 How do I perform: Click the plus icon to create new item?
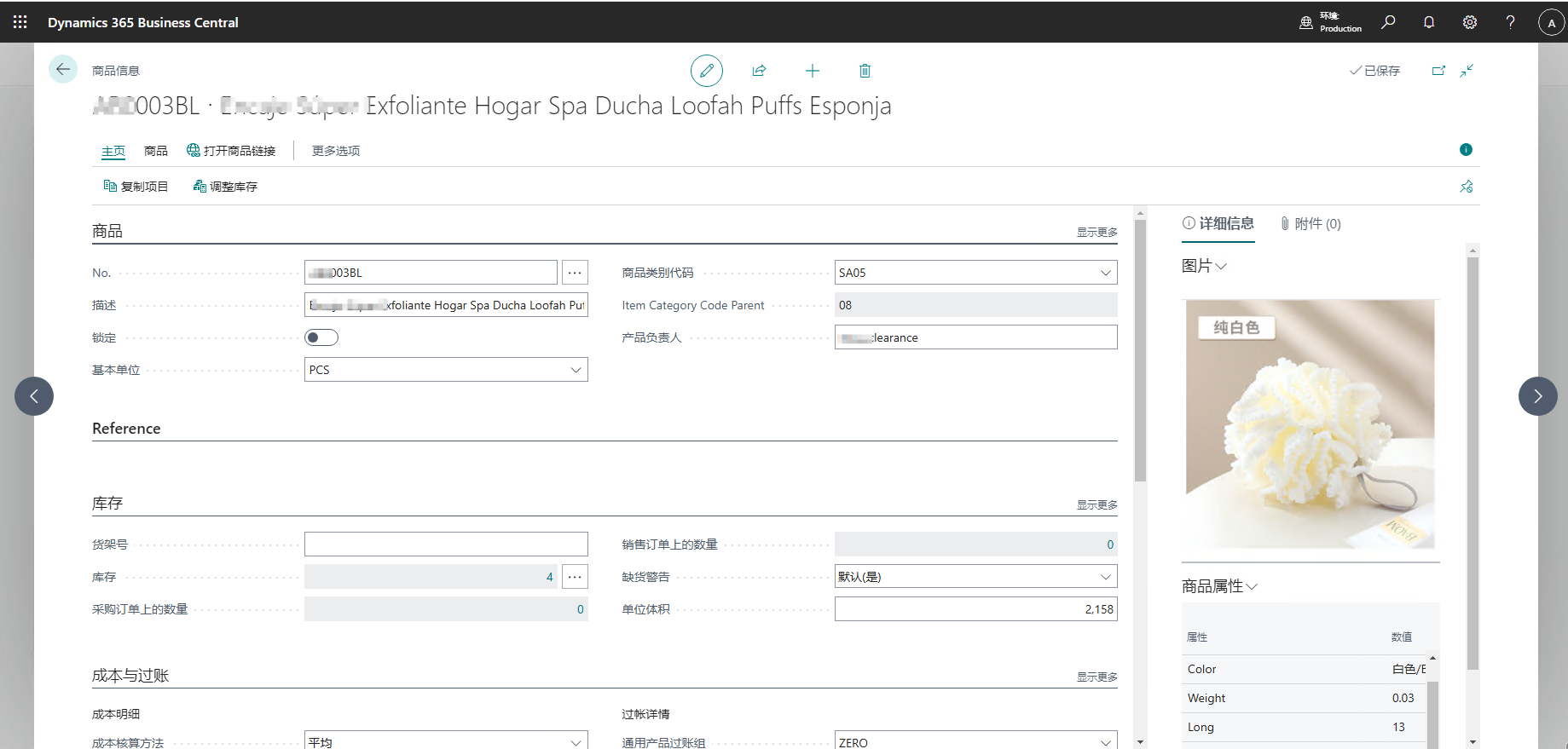[x=812, y=71]
